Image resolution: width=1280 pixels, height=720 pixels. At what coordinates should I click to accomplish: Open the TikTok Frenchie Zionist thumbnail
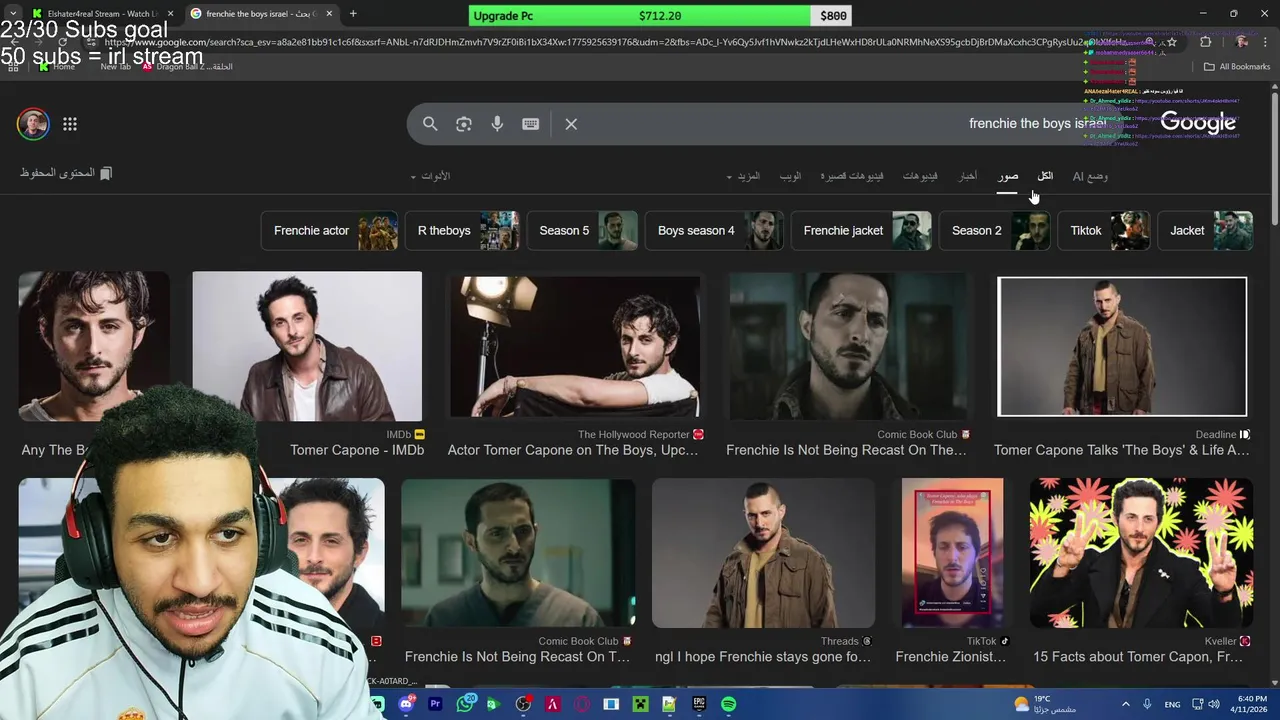pyautogui.click(x=952, y=553)
